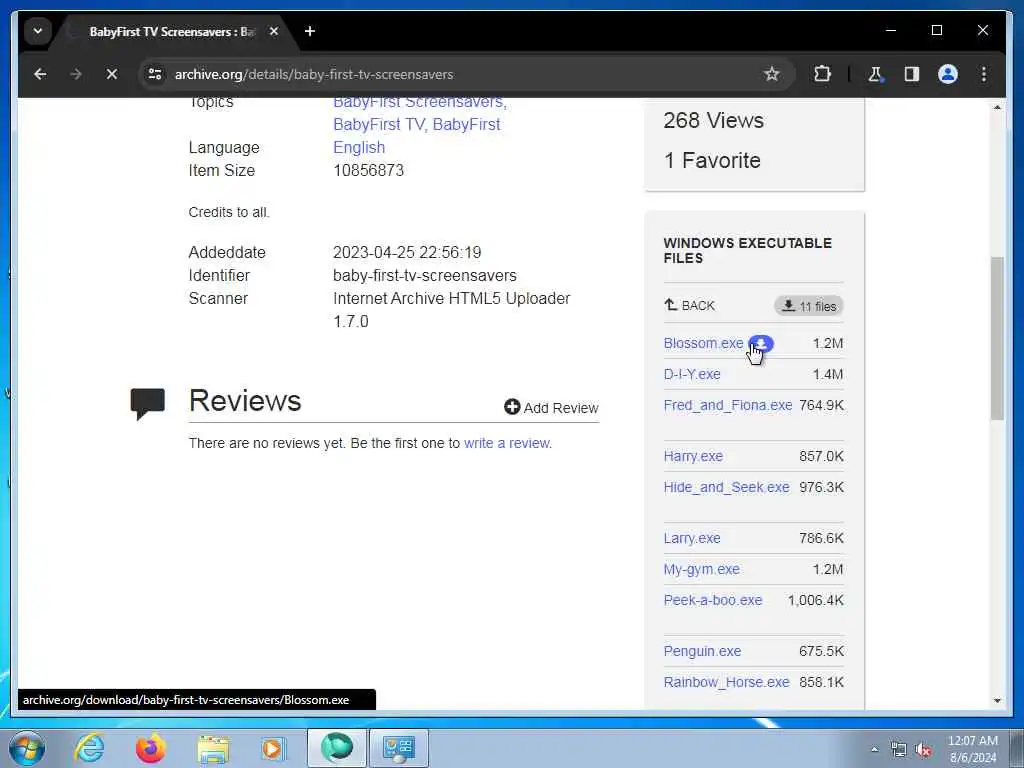Stop loading the page with X button

pyautogui.click(x=112, y=74)
